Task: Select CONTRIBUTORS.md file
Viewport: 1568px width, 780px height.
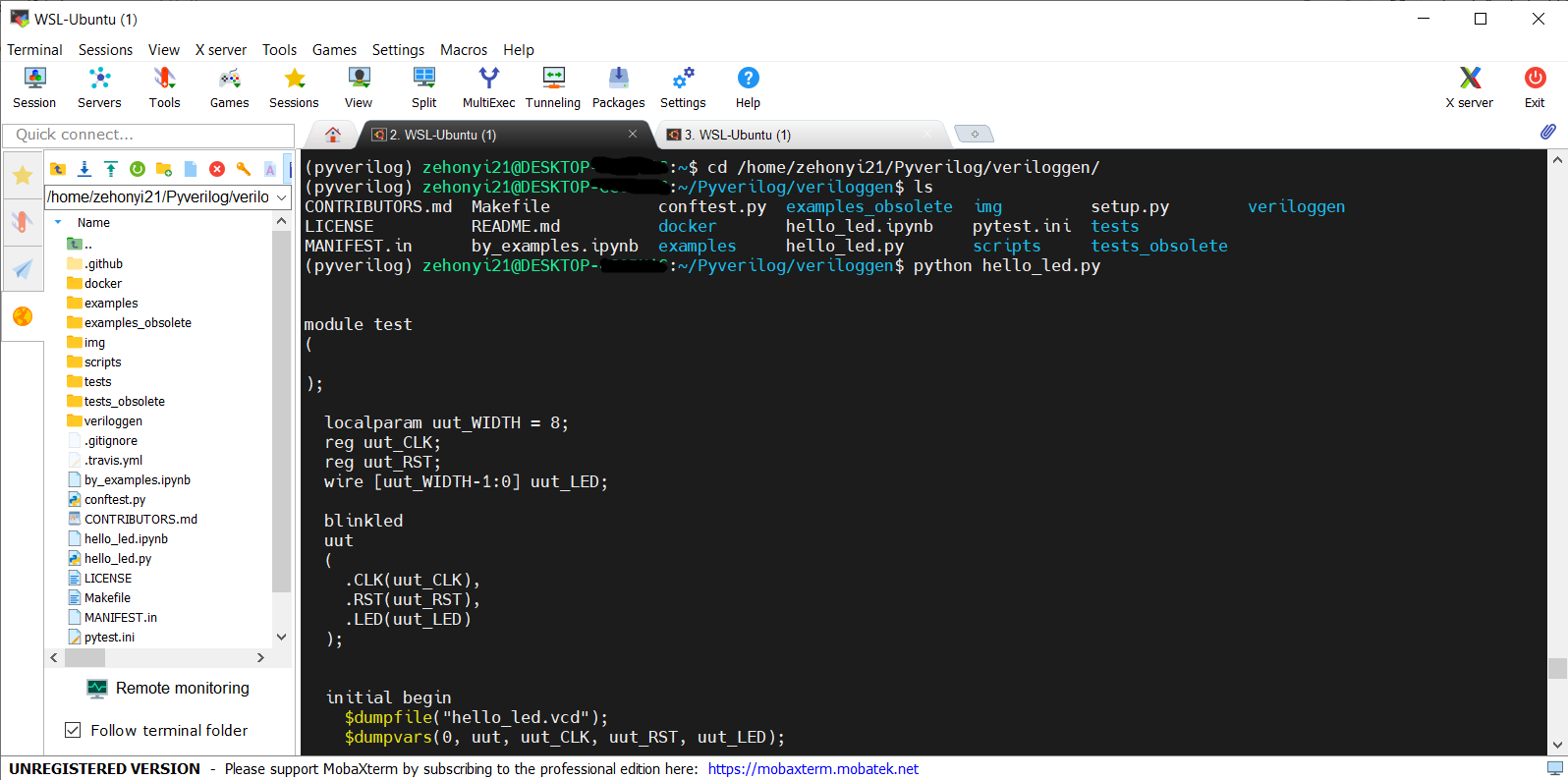Action: [x=140, y=519]
